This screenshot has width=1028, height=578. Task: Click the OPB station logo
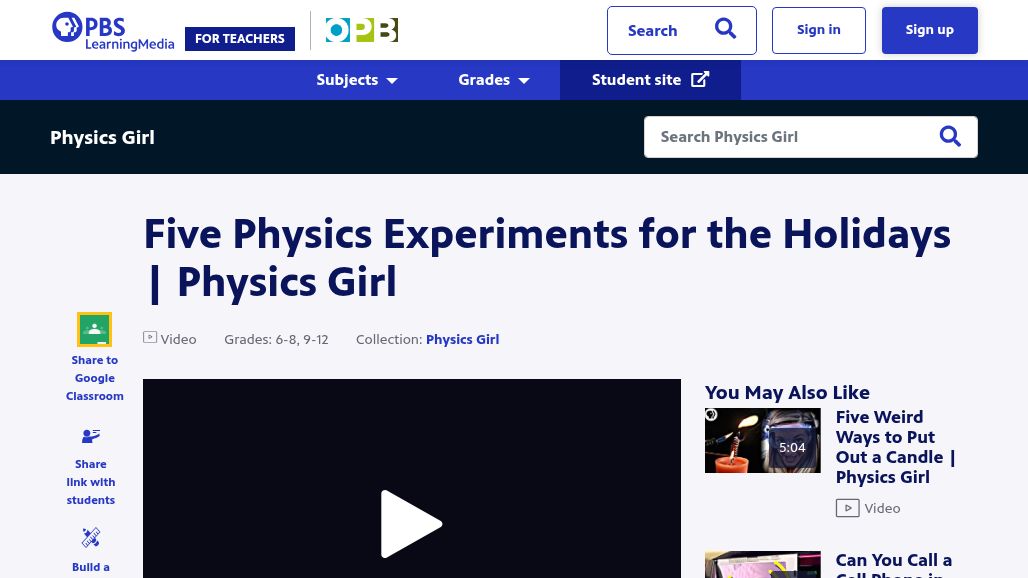[x=362, y=30]
